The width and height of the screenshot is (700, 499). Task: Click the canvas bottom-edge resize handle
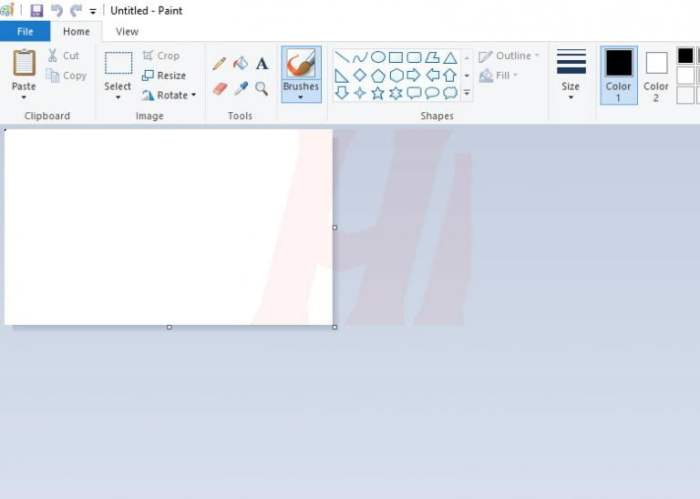[x=169, y=327]
